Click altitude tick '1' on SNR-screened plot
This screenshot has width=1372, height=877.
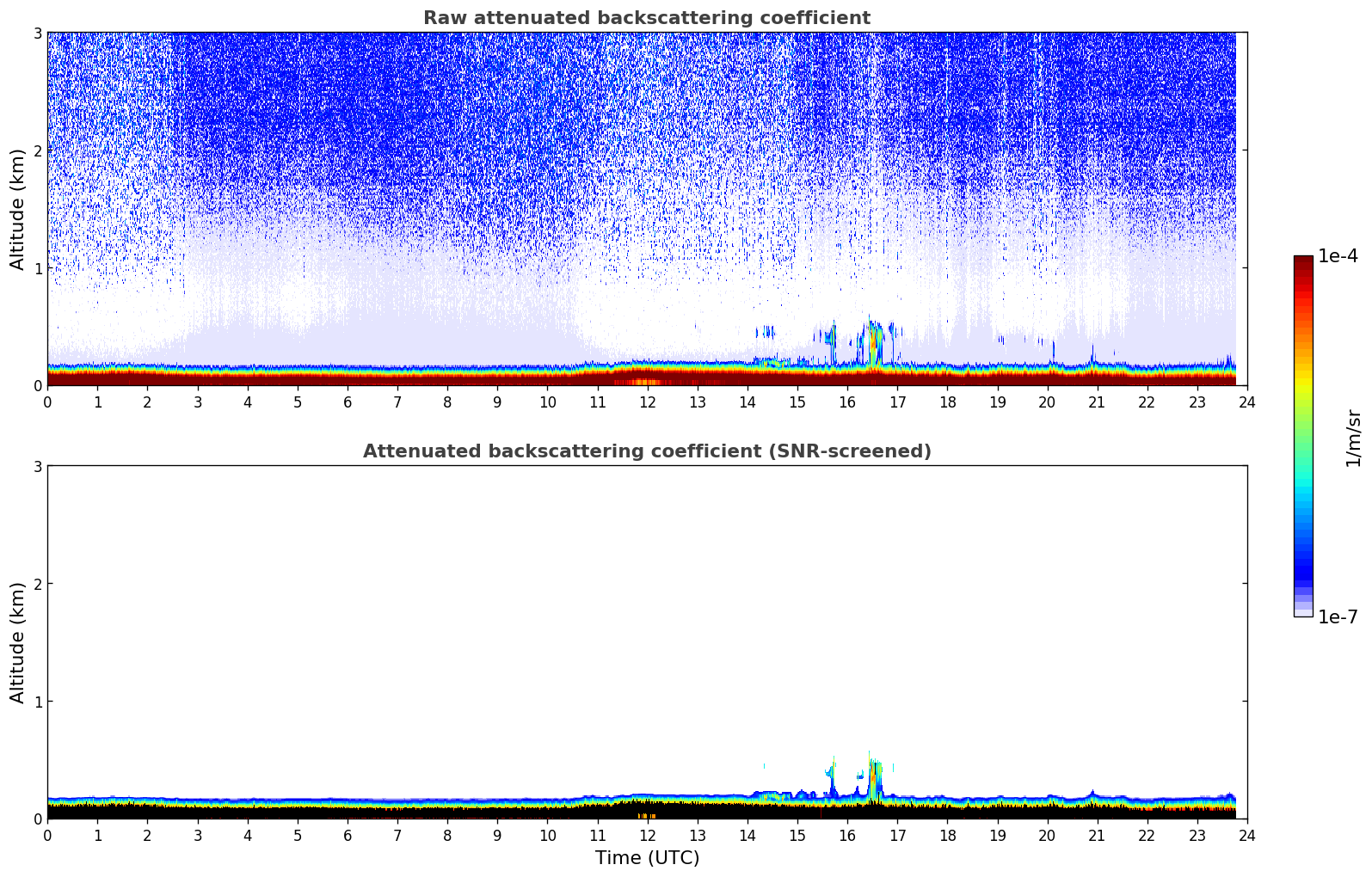38,702
